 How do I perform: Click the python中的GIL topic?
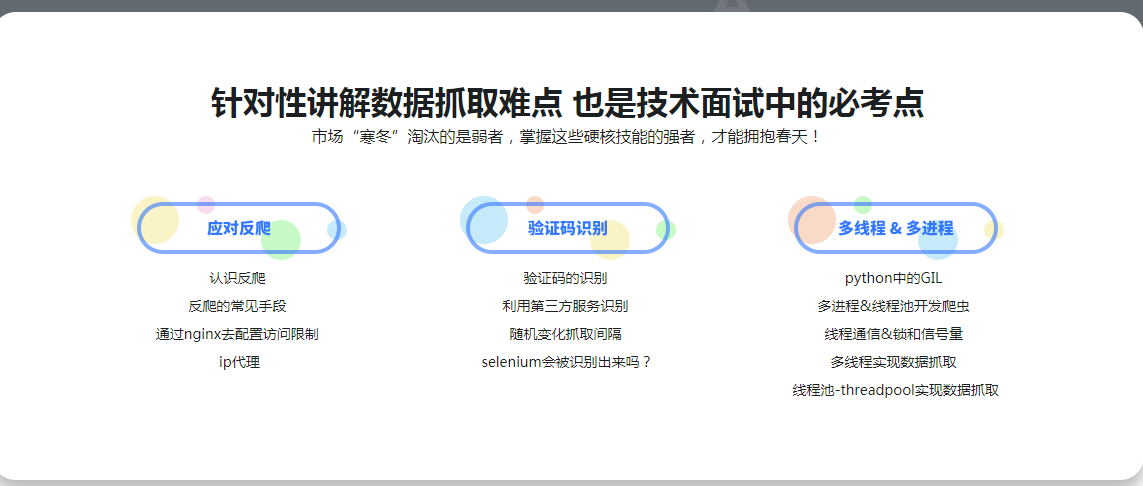coord(893,278)
